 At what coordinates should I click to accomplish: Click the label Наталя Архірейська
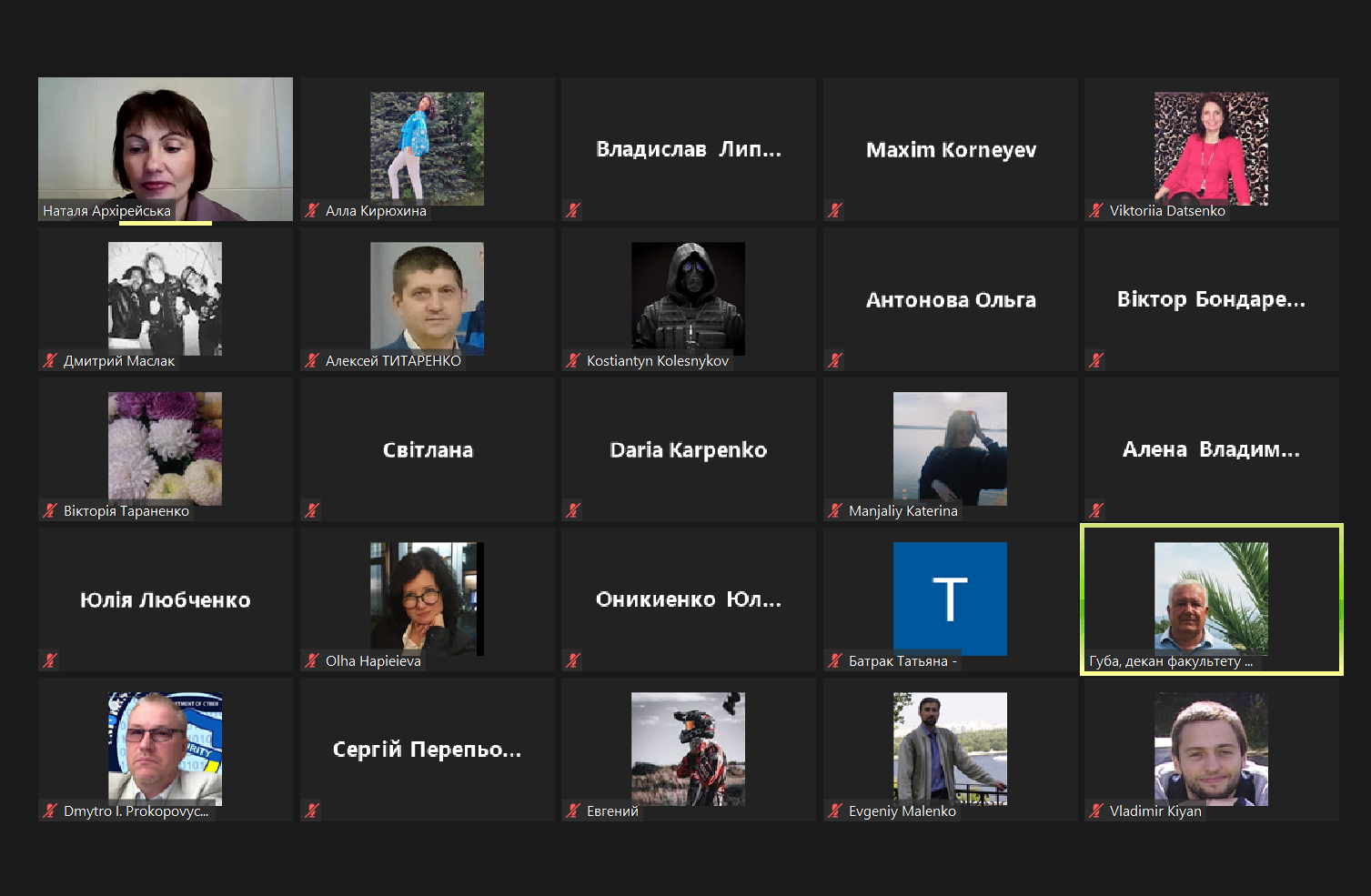pyautogui.click(x=106, y=211)
